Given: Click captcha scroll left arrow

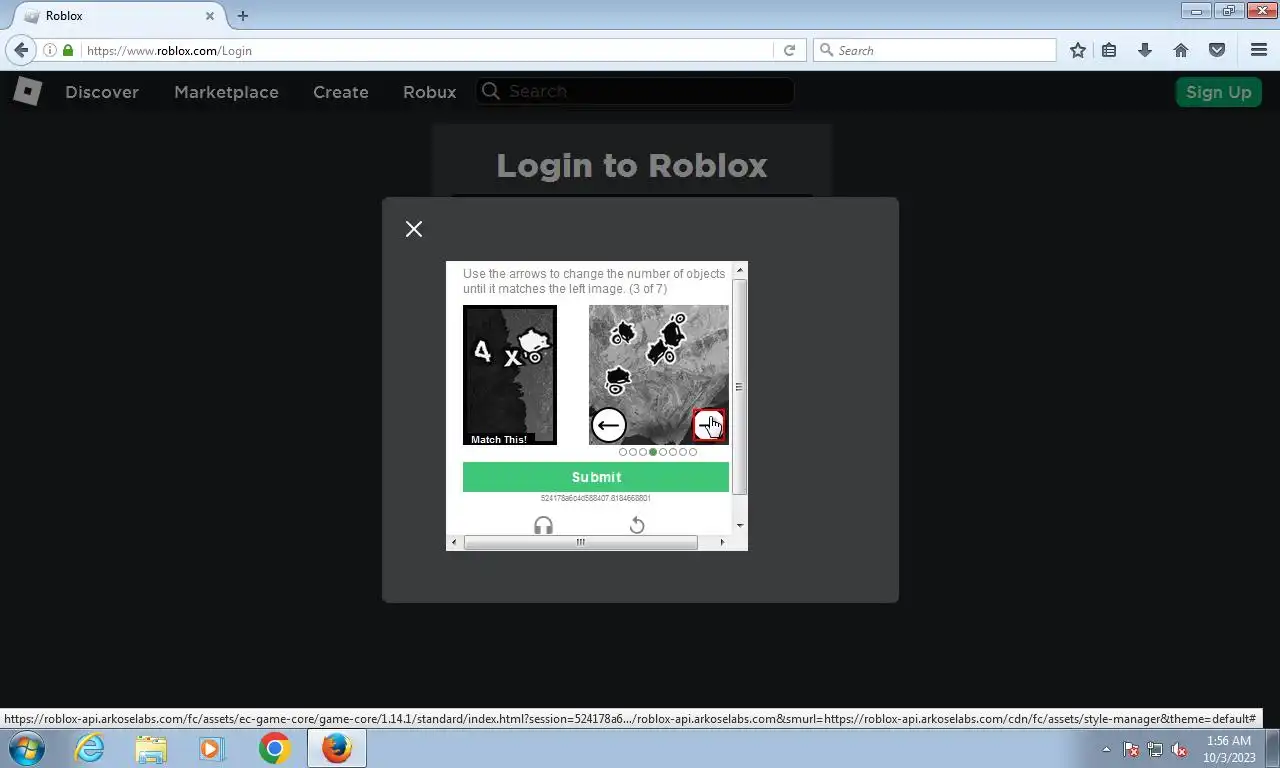Looking at the screenshot, I should pyautogui.click(x=454, y=542).
